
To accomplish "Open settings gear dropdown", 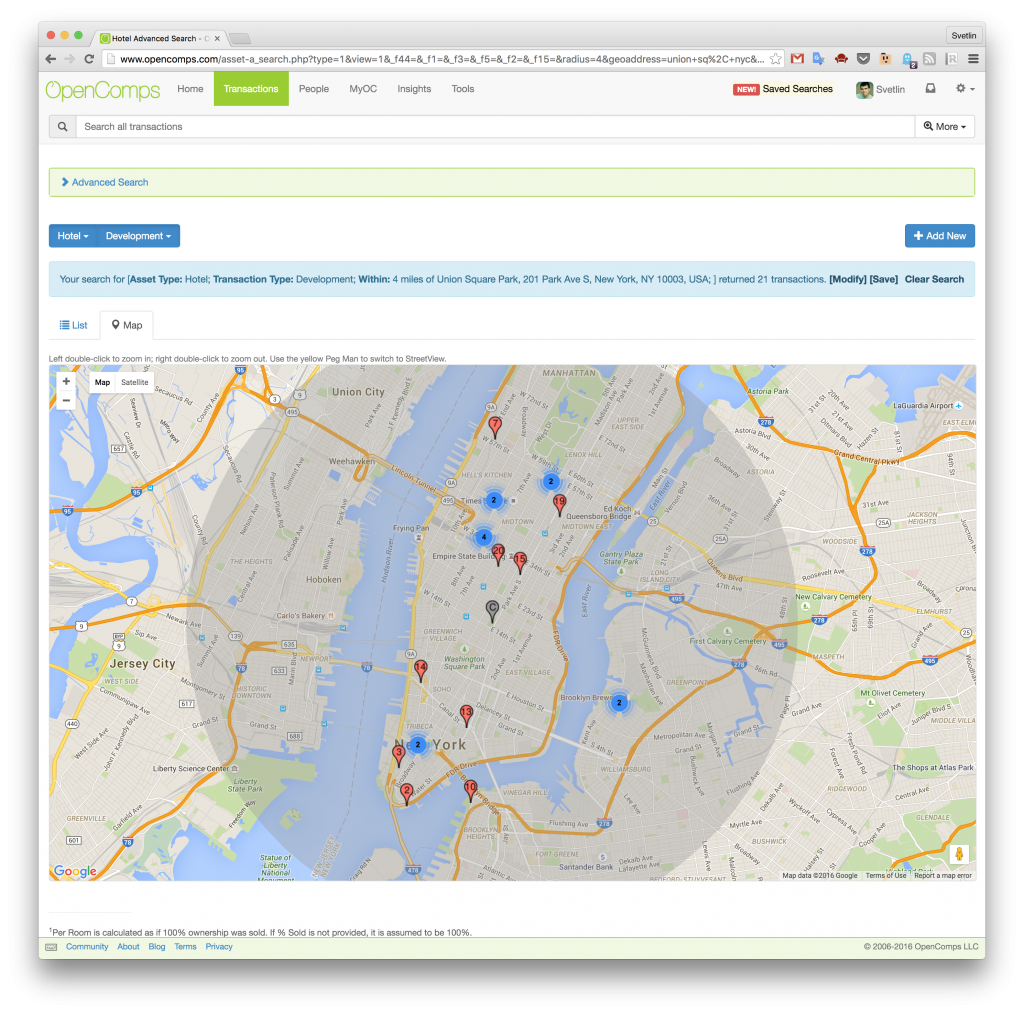I will (965, 89).
